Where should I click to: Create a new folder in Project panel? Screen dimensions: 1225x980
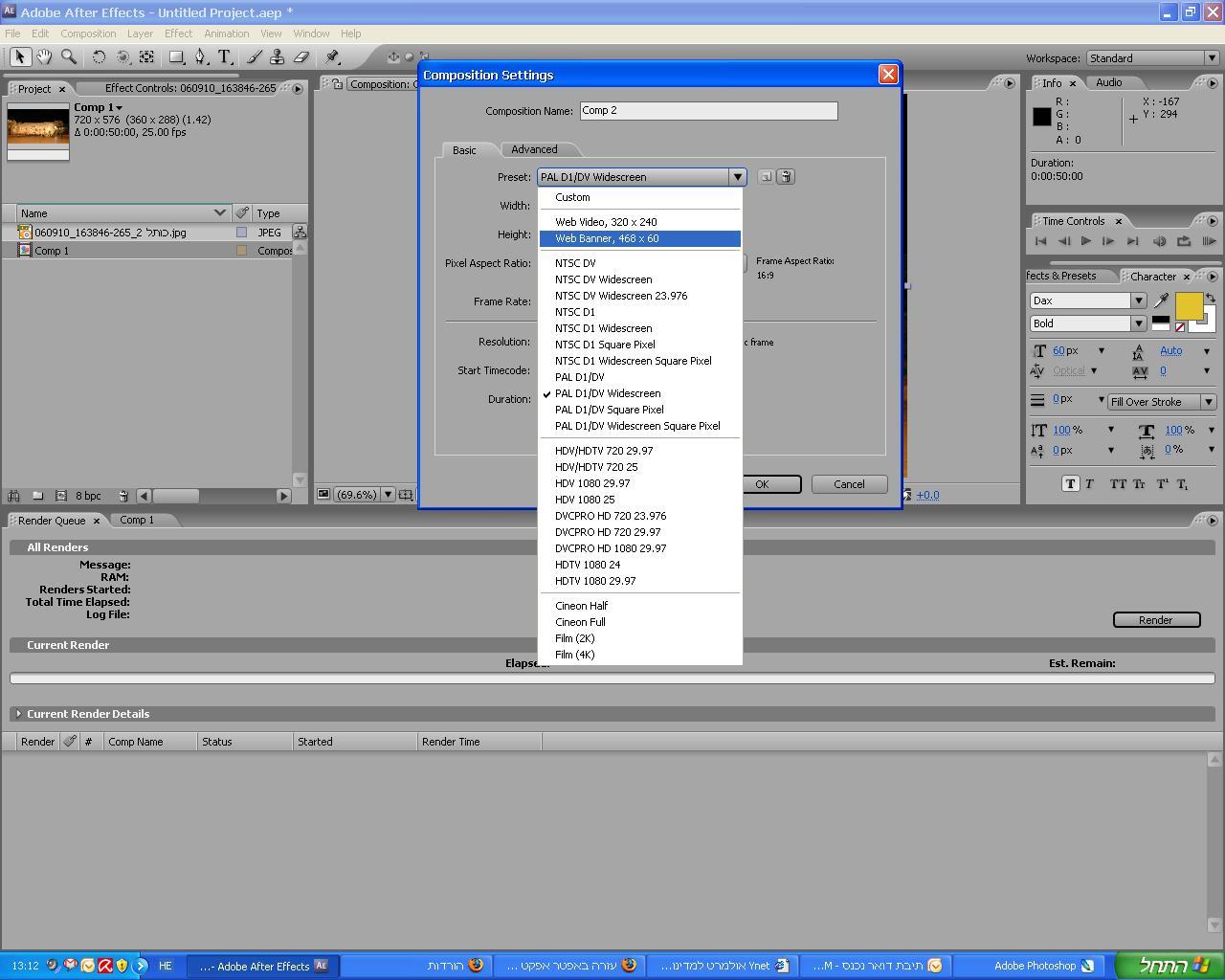(37, 496)
